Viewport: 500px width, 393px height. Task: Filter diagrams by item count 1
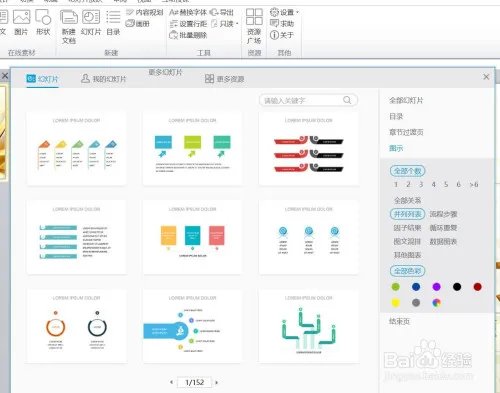tap(396, 184)
